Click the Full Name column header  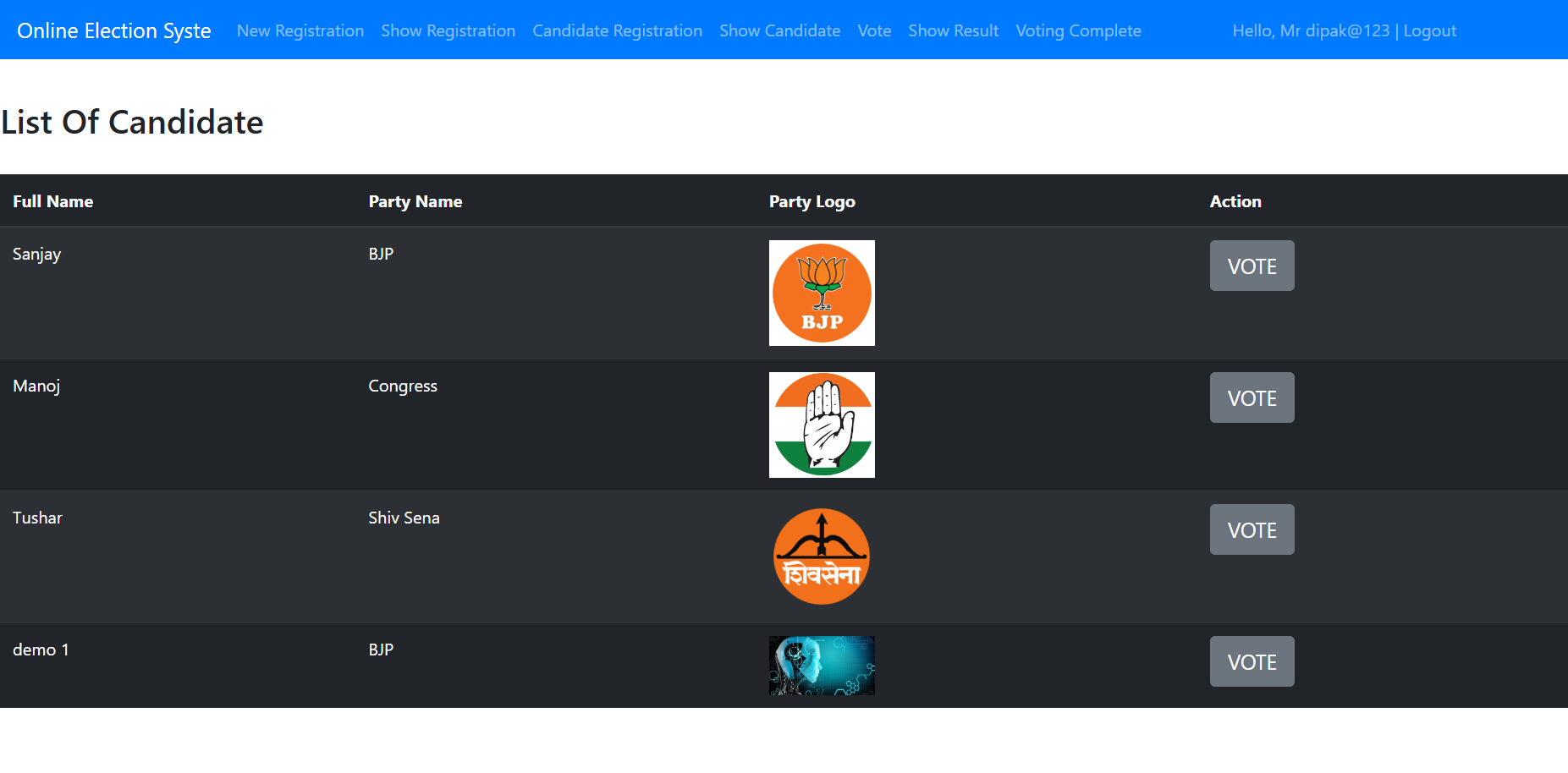coord(52,201)
